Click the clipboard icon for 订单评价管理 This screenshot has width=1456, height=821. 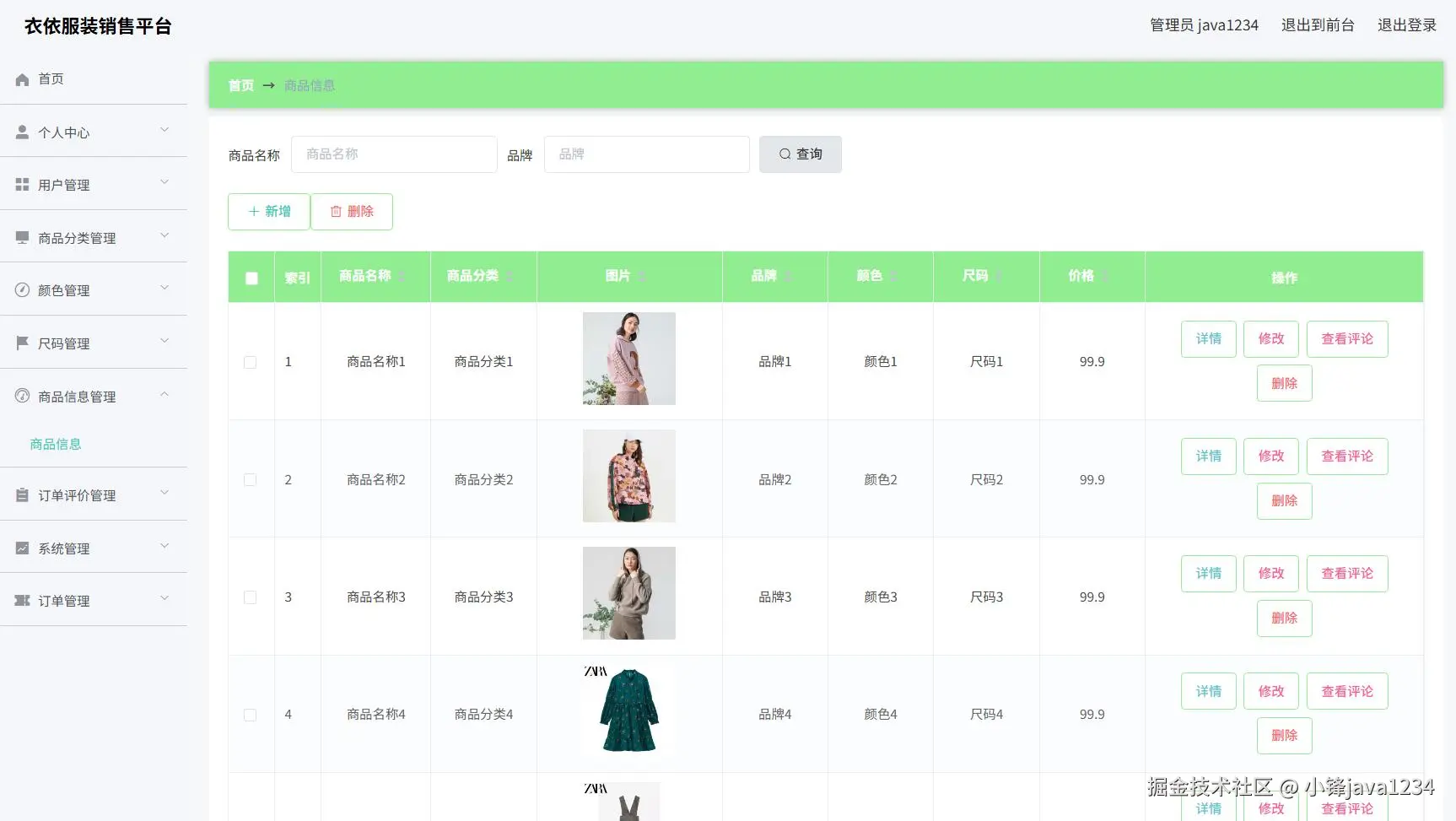[22, 495]
